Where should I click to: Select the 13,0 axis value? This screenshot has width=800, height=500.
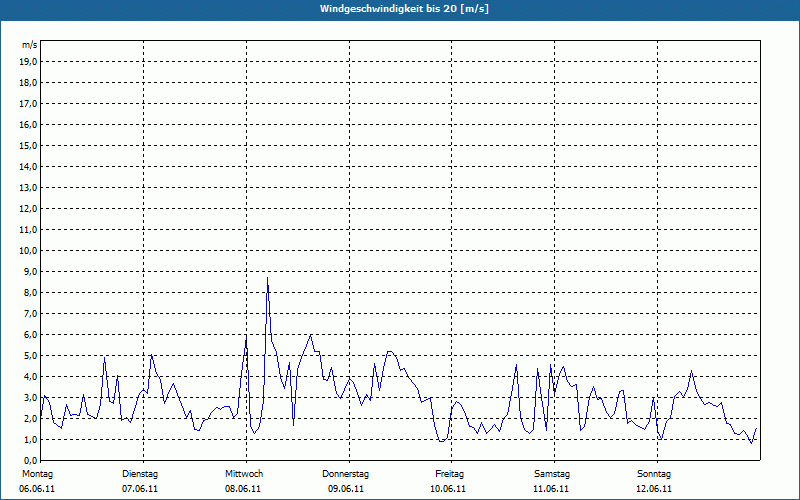point(28,188)
